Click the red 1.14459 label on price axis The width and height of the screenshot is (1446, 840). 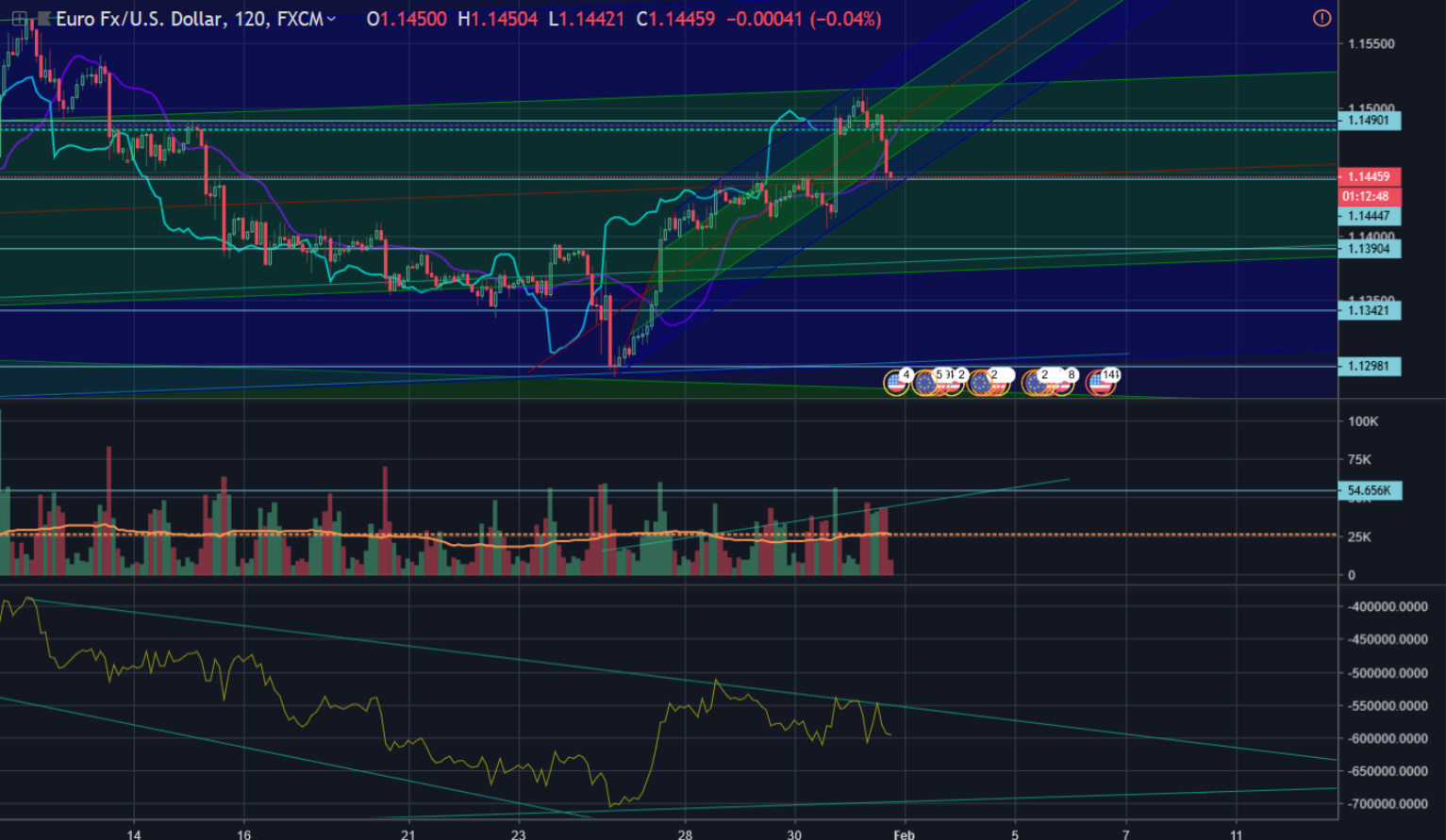(x=1369, y=177)
